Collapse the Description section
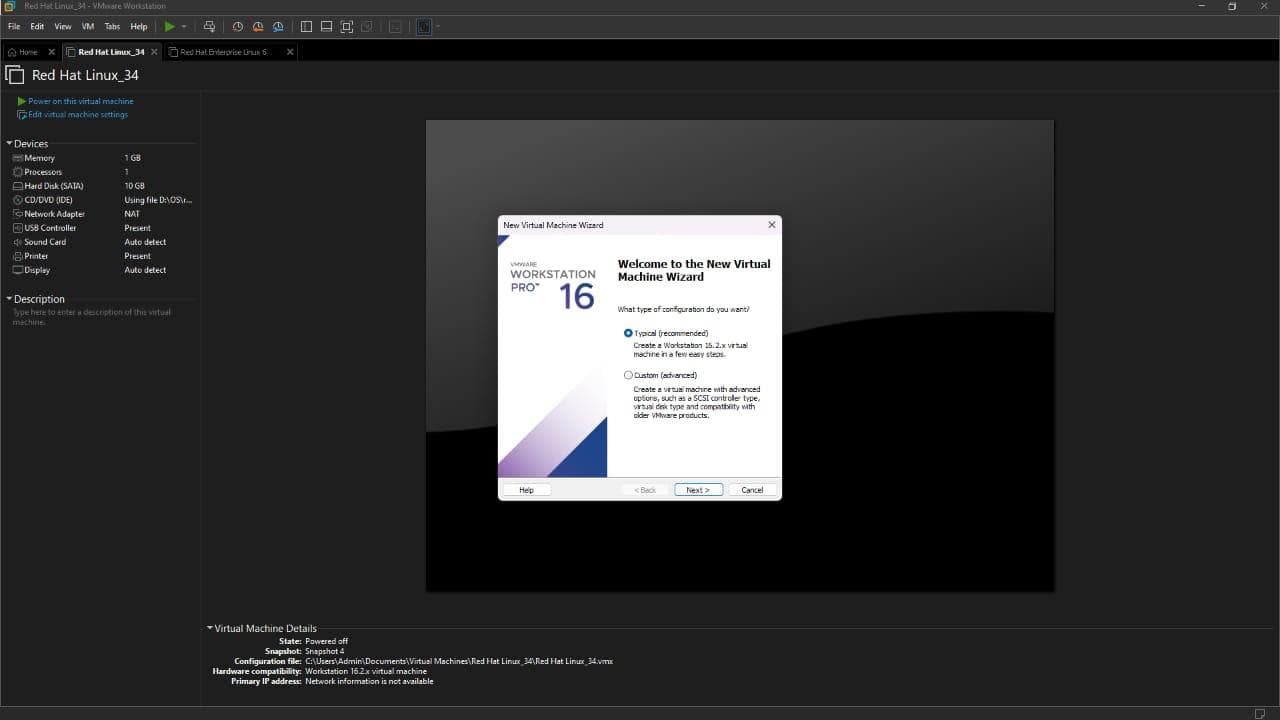Screen dimensions: 1280x720 10,299
